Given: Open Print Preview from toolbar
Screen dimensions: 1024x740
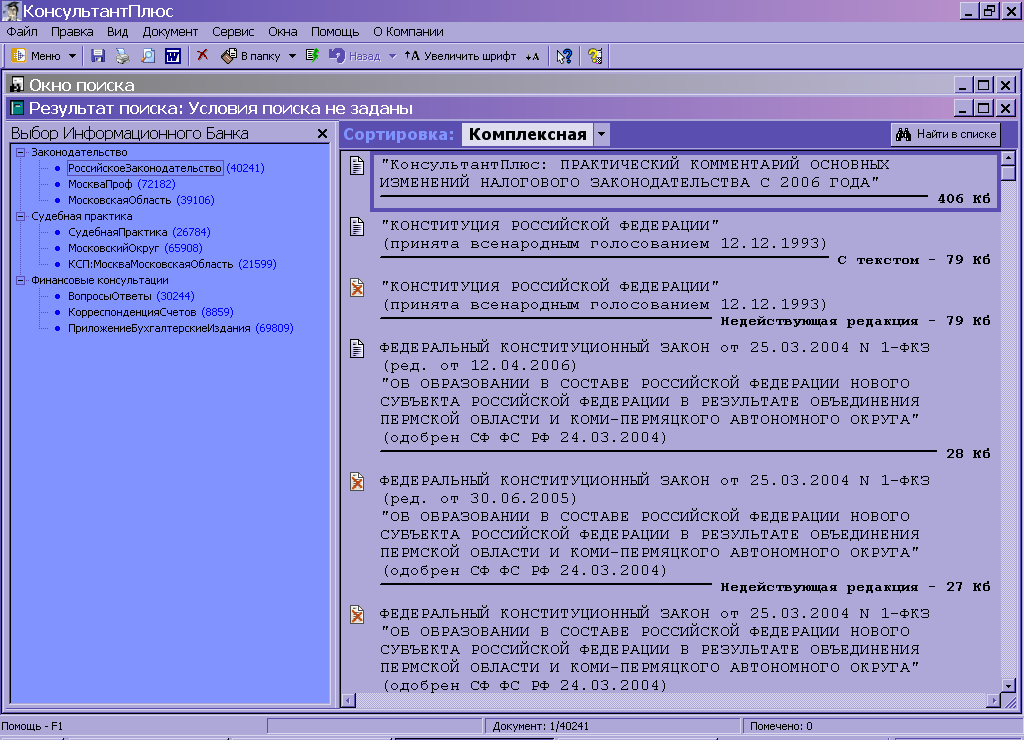Looking at the screenshot, I should 148,56.
